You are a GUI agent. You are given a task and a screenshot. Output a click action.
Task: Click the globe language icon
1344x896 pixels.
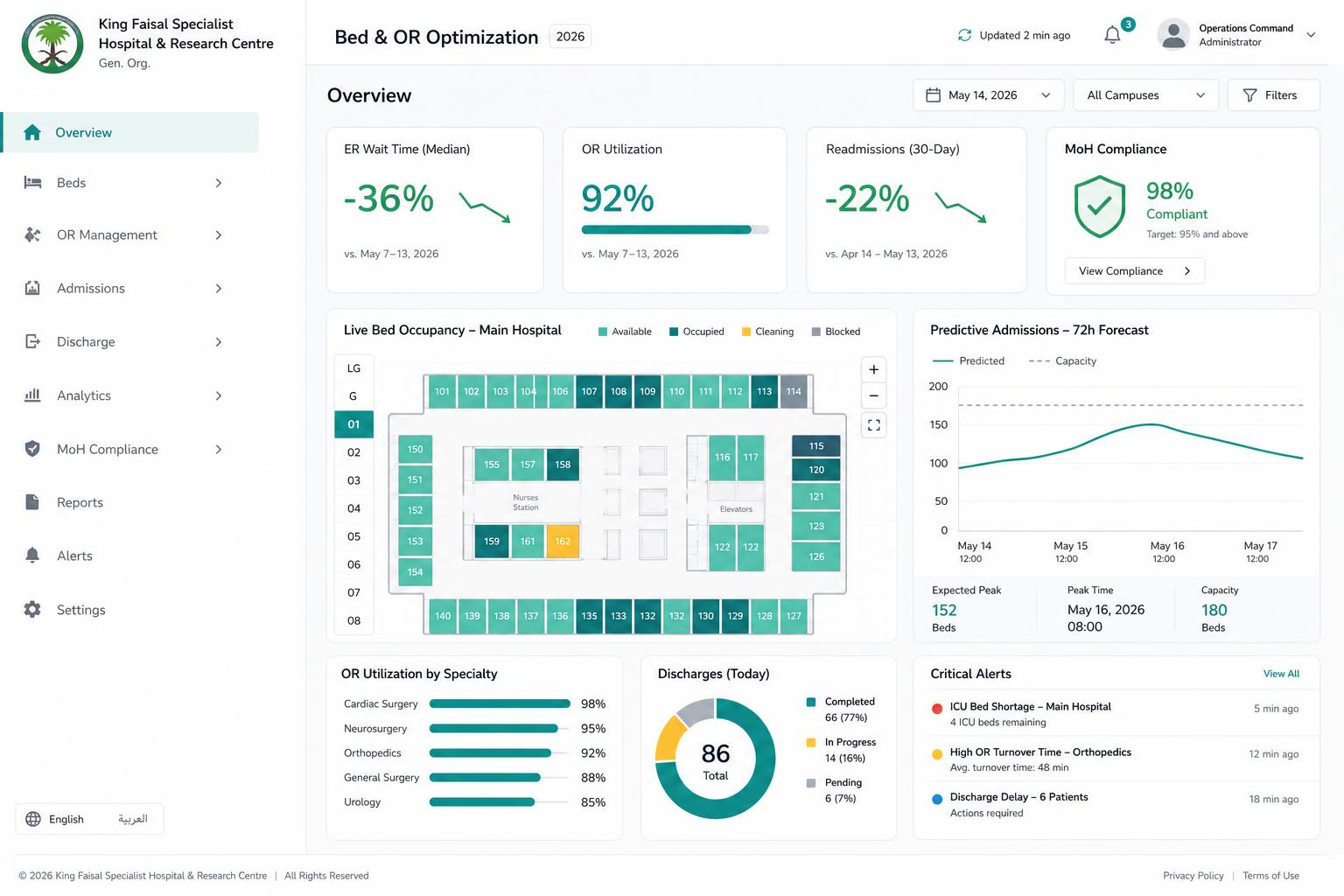pos(33,819)
